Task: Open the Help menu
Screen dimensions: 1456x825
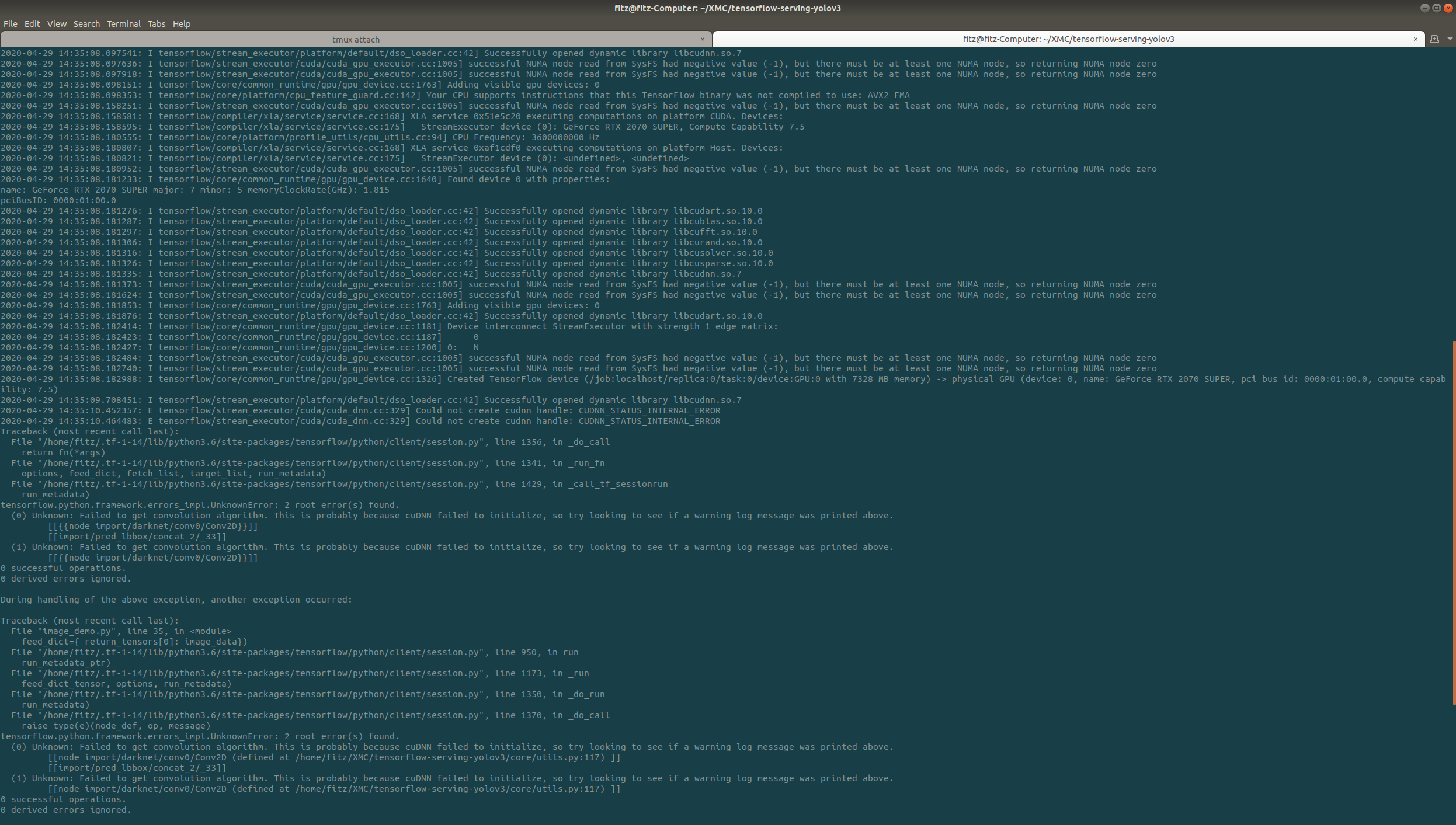Action: [x=182, y=24]
